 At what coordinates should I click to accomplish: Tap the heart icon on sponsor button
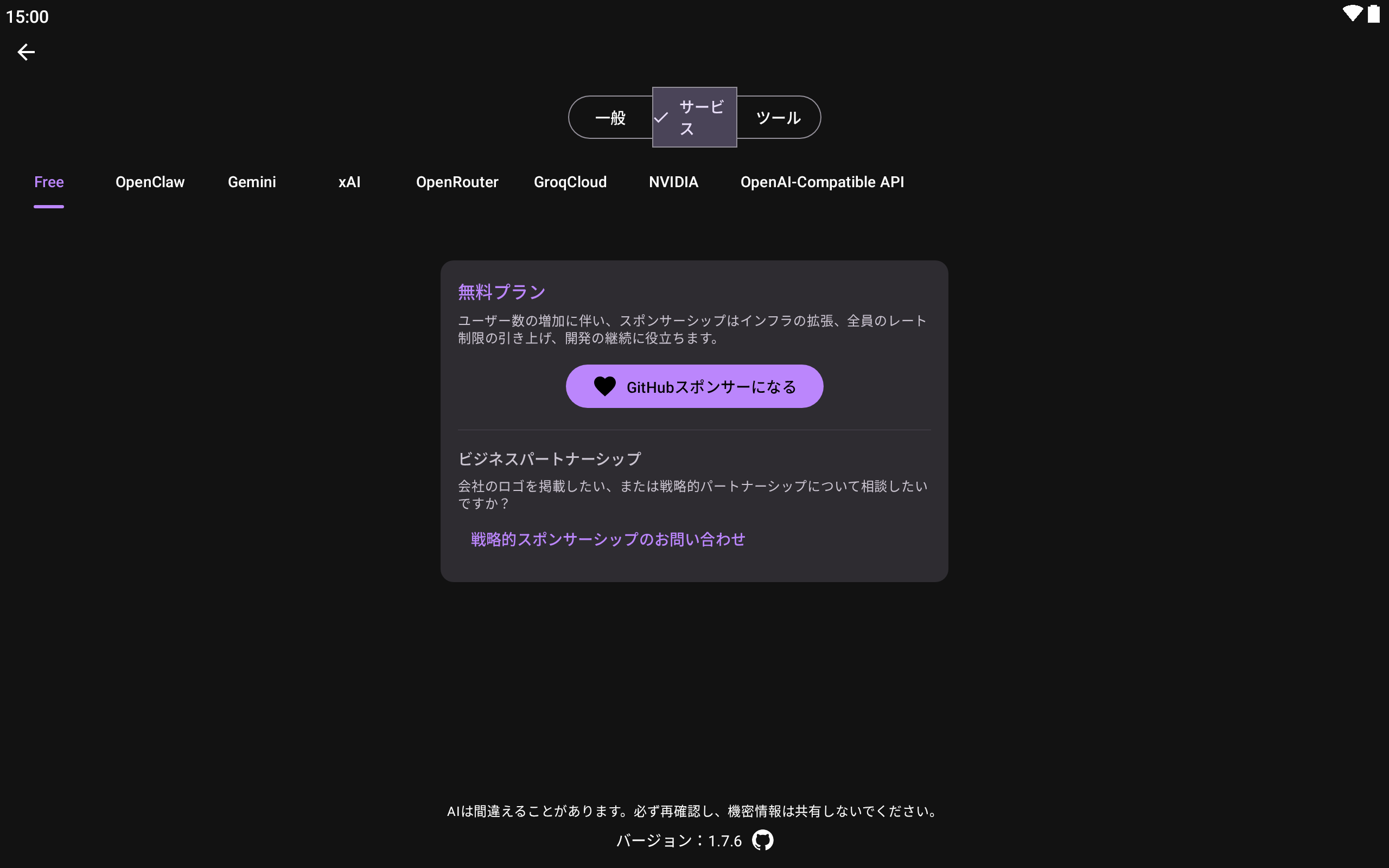pyautogui.click(x=604, y=386)
